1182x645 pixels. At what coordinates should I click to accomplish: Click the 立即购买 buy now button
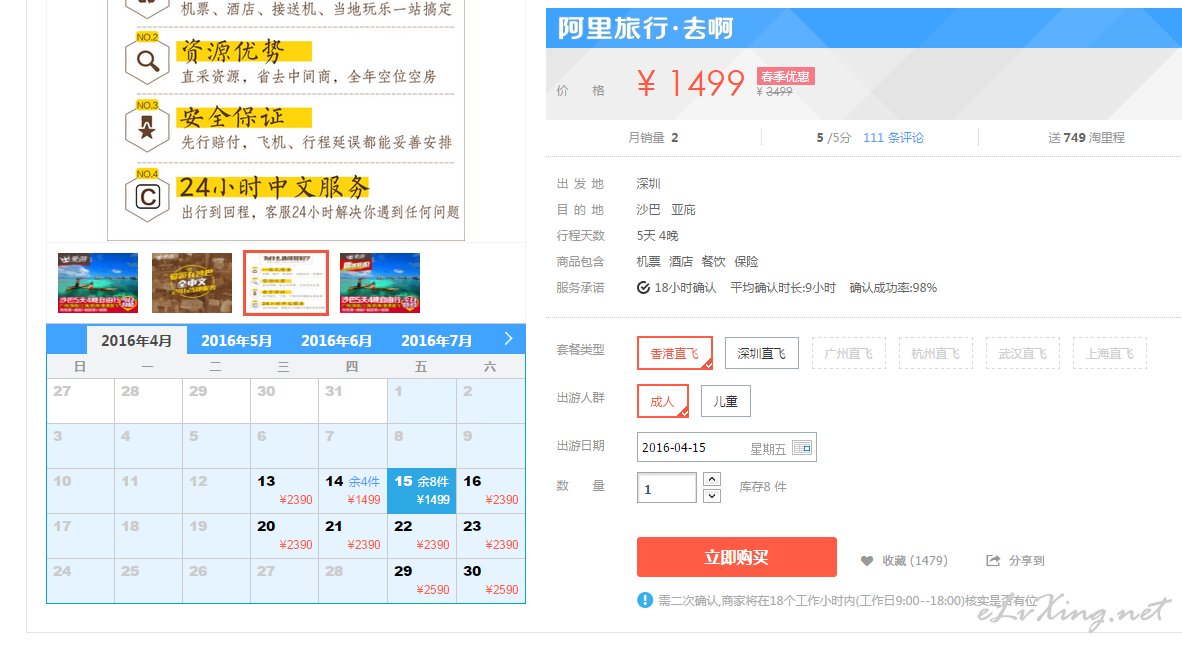point(736,557)
